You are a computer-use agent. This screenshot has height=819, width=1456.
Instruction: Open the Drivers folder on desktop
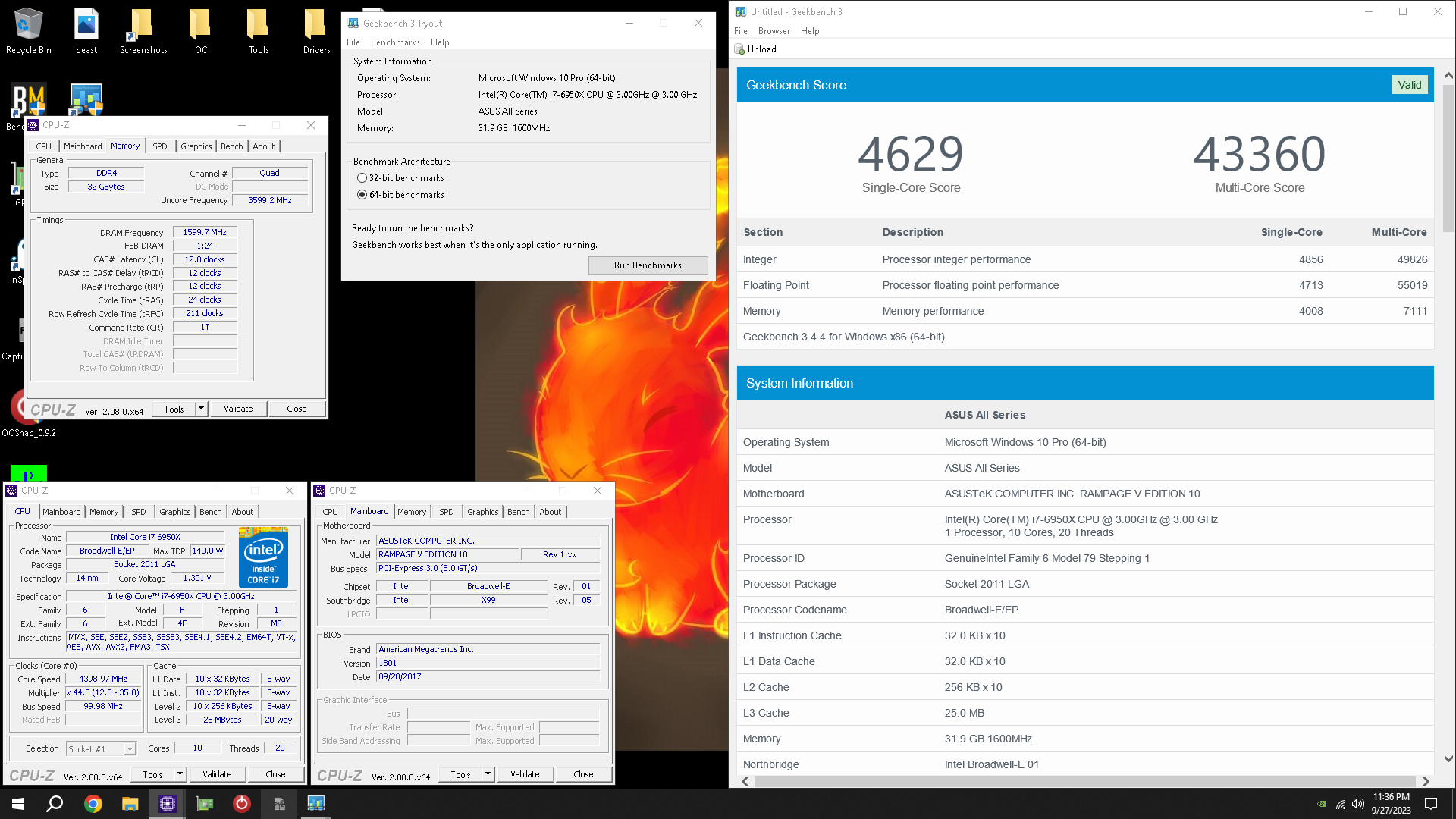316,30
